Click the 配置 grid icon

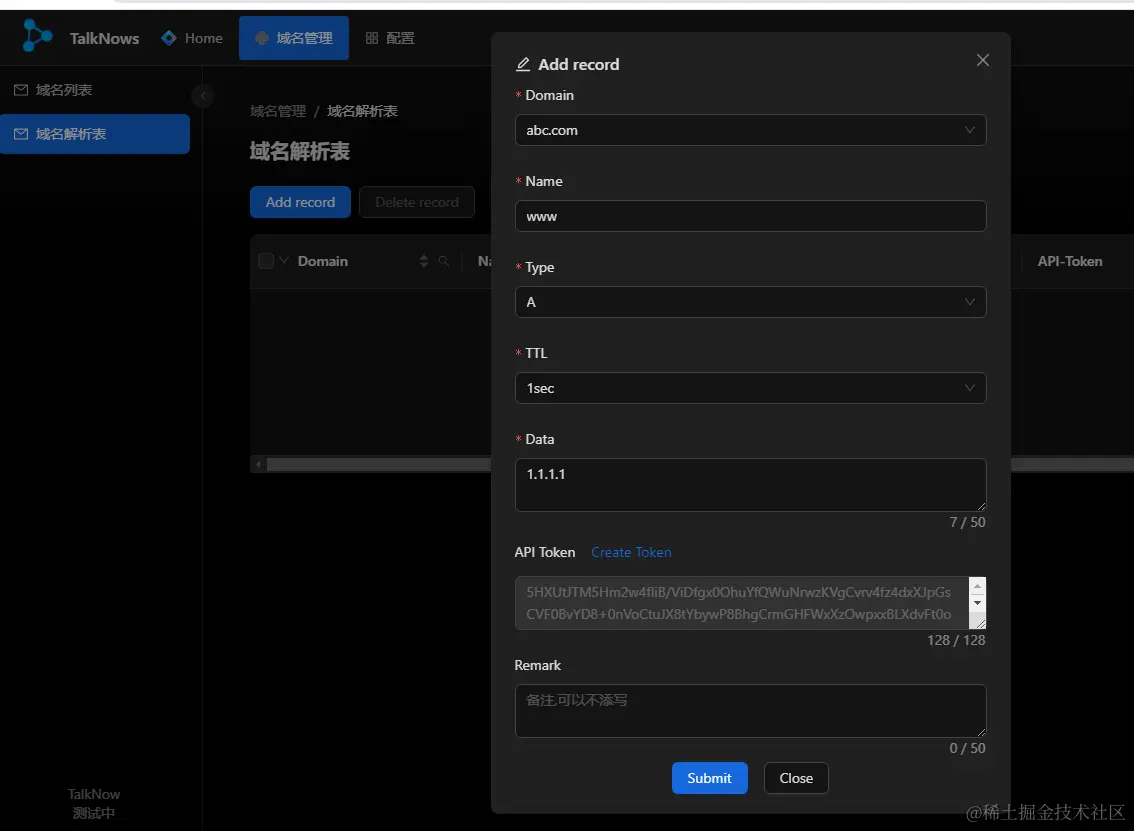tap(372, 38)
